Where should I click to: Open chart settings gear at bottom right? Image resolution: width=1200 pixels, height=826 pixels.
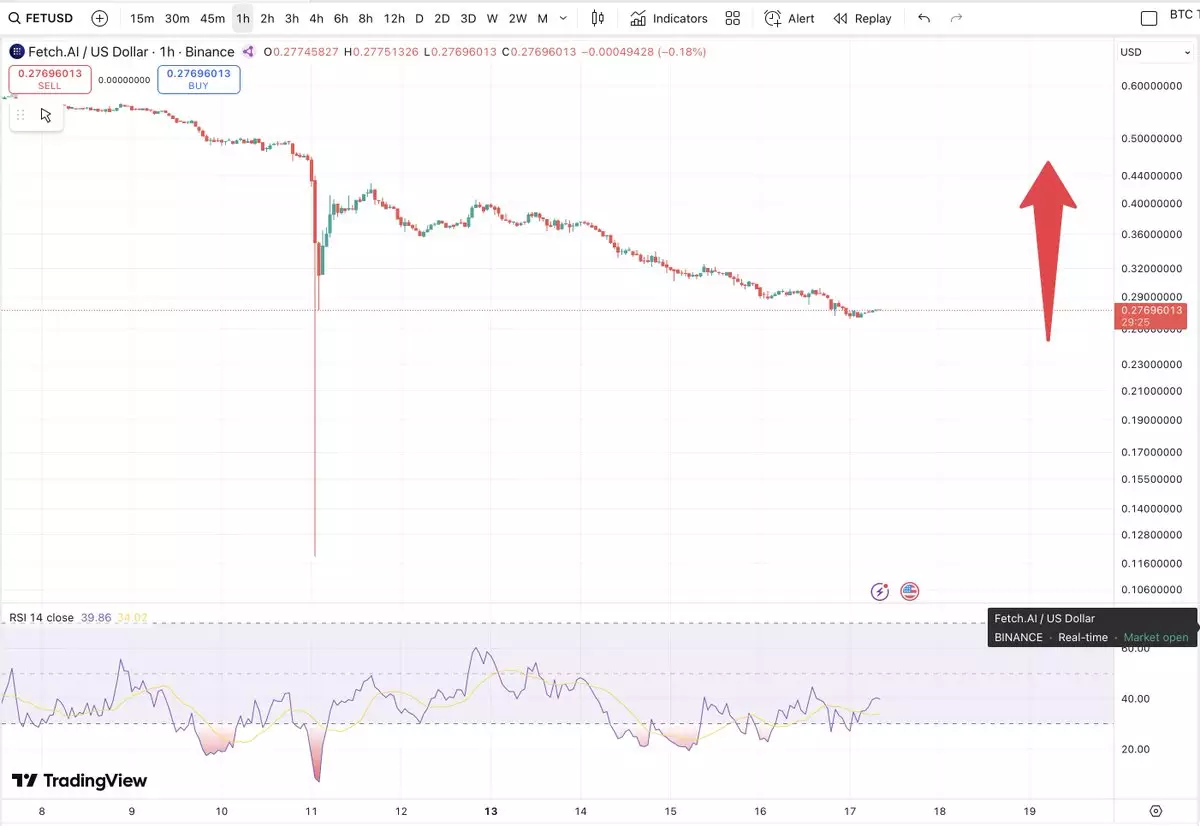pyautogui.click(x=1156, y=811)
